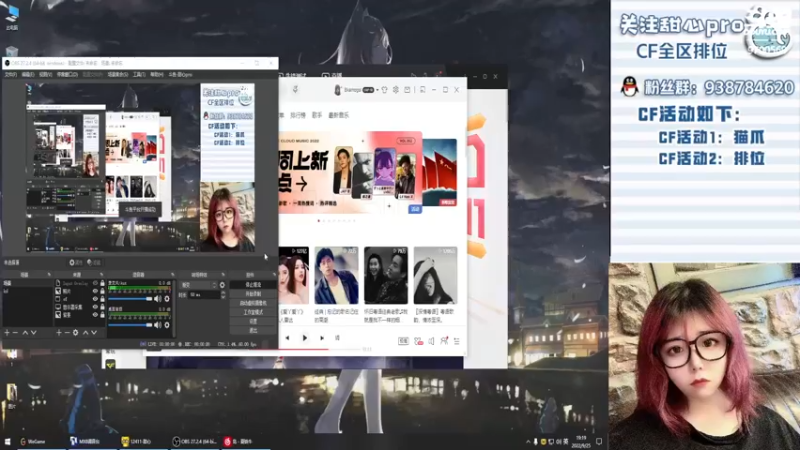Add a new source with plus icon
Screen dimensions: 800x450
coord(59,333)
